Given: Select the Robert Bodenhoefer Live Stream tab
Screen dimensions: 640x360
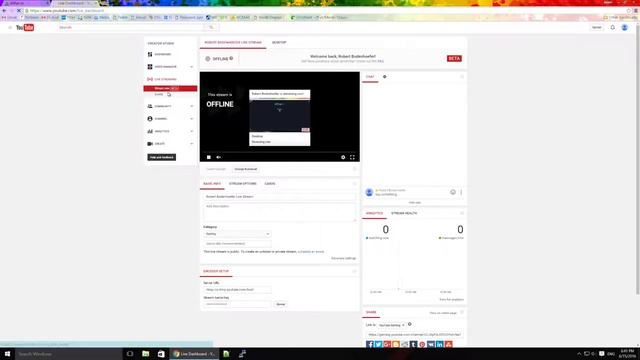Looking at the screenshot, I should pyautogui.click(x=233, y=42).
